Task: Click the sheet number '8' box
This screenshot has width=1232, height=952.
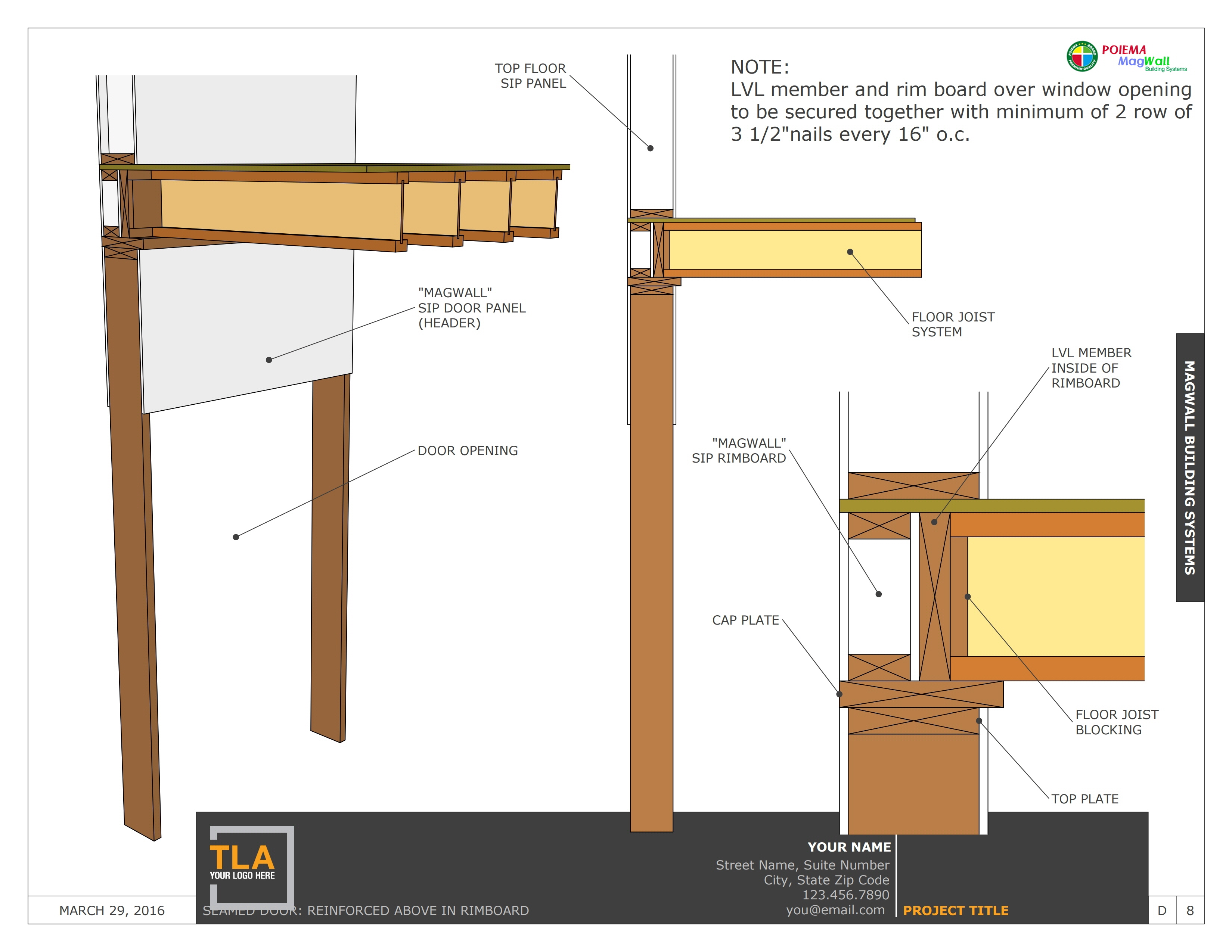Action: [x=1190, y=910]
